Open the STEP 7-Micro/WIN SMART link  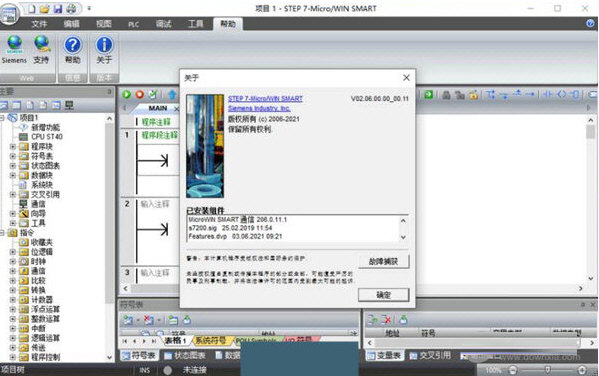coord(265,99)
